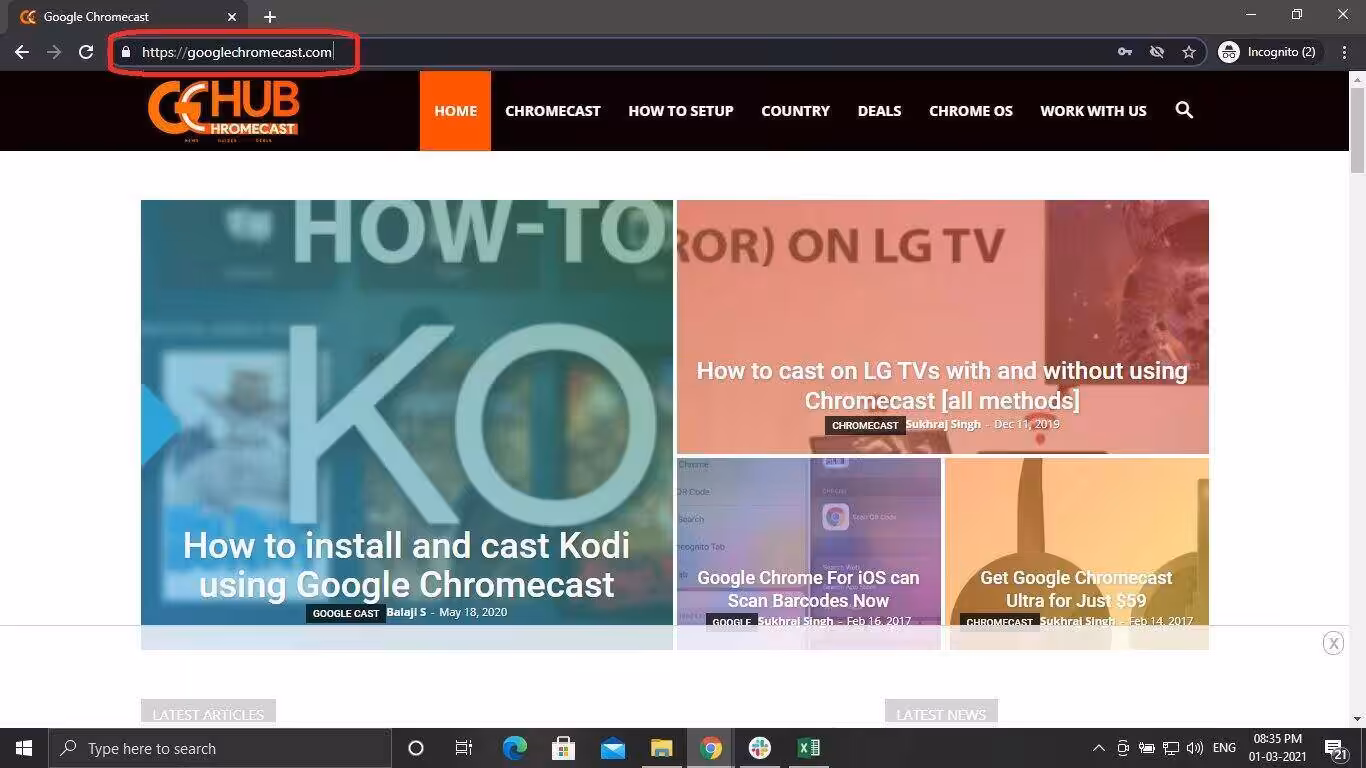Open the Kodi Chromecast article link
Viewport: 1366px width, 768px height.
[x=406, y=564]
